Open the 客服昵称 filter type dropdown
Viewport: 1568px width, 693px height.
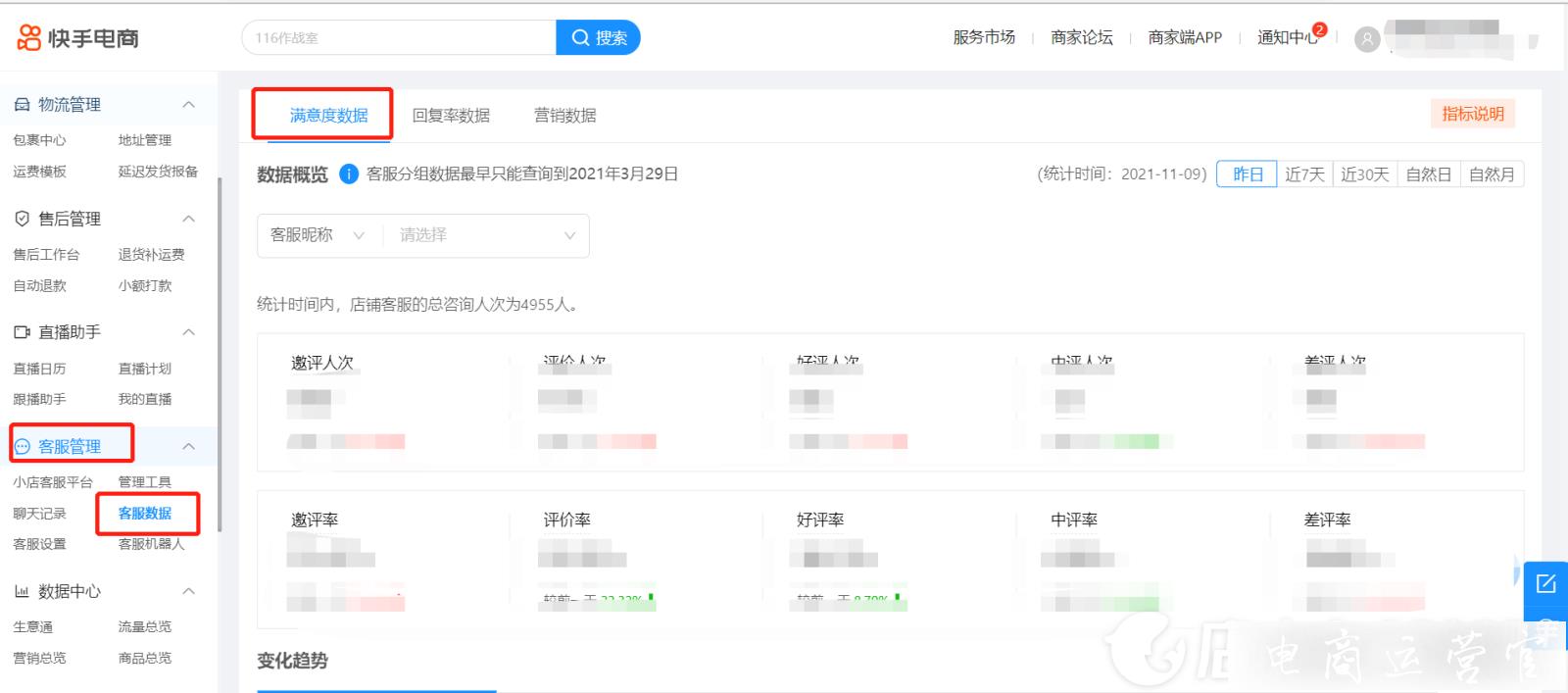coord(317,235)
